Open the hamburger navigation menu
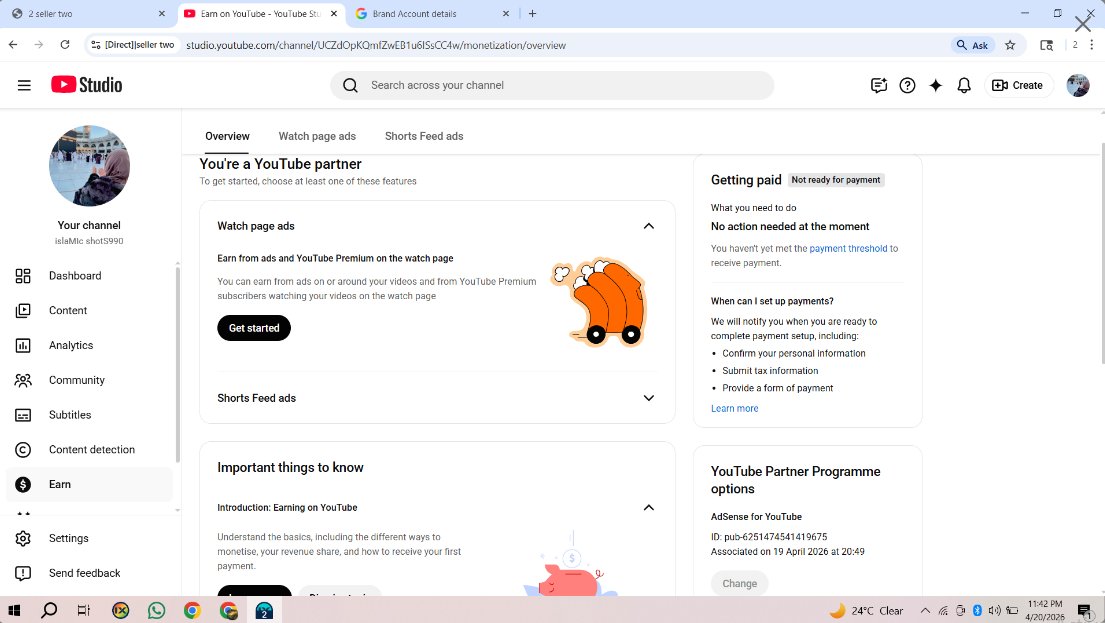This screenshot has height=623, width=1105. 24,85
